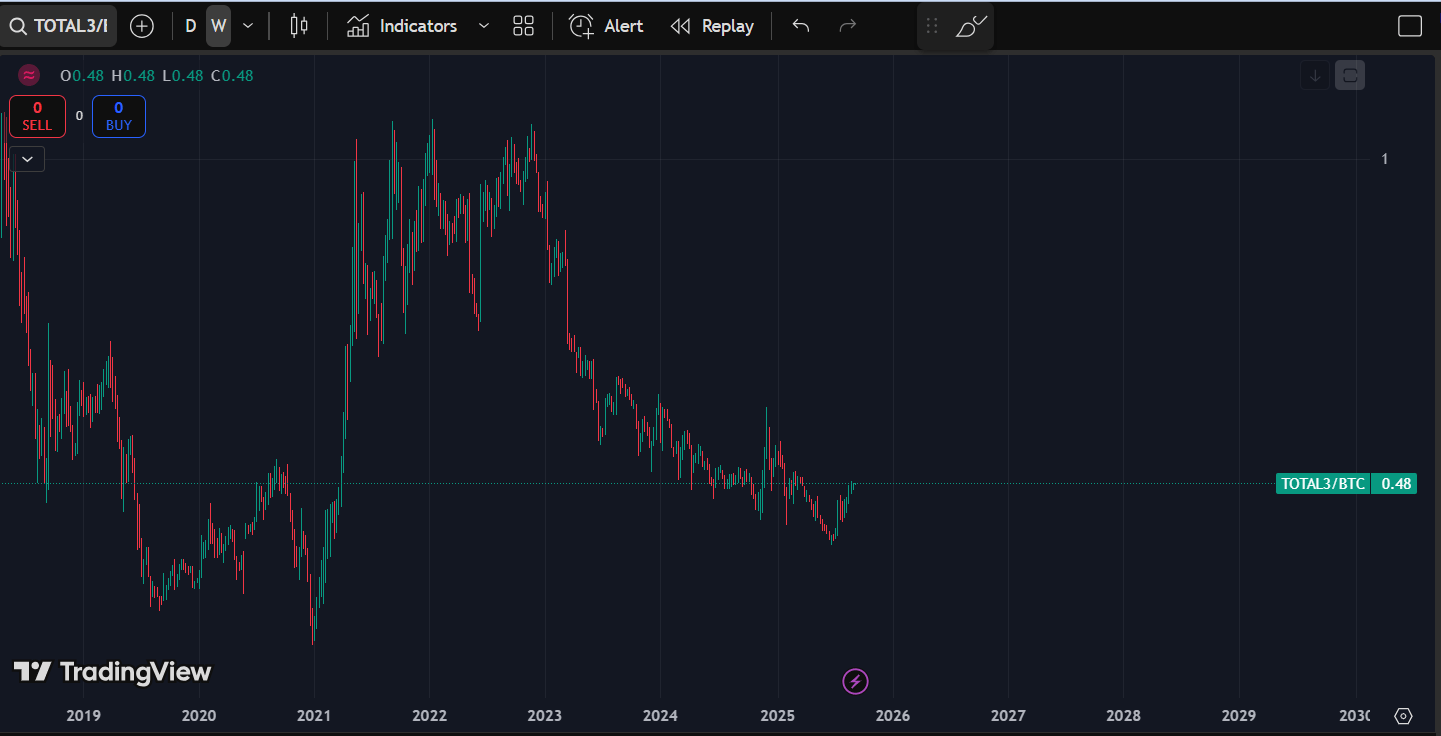This screenshot has height=736, width=1441.
Task: Click the highlighted icon next to the down-arrow
Action: click(x=1350, y=75)
